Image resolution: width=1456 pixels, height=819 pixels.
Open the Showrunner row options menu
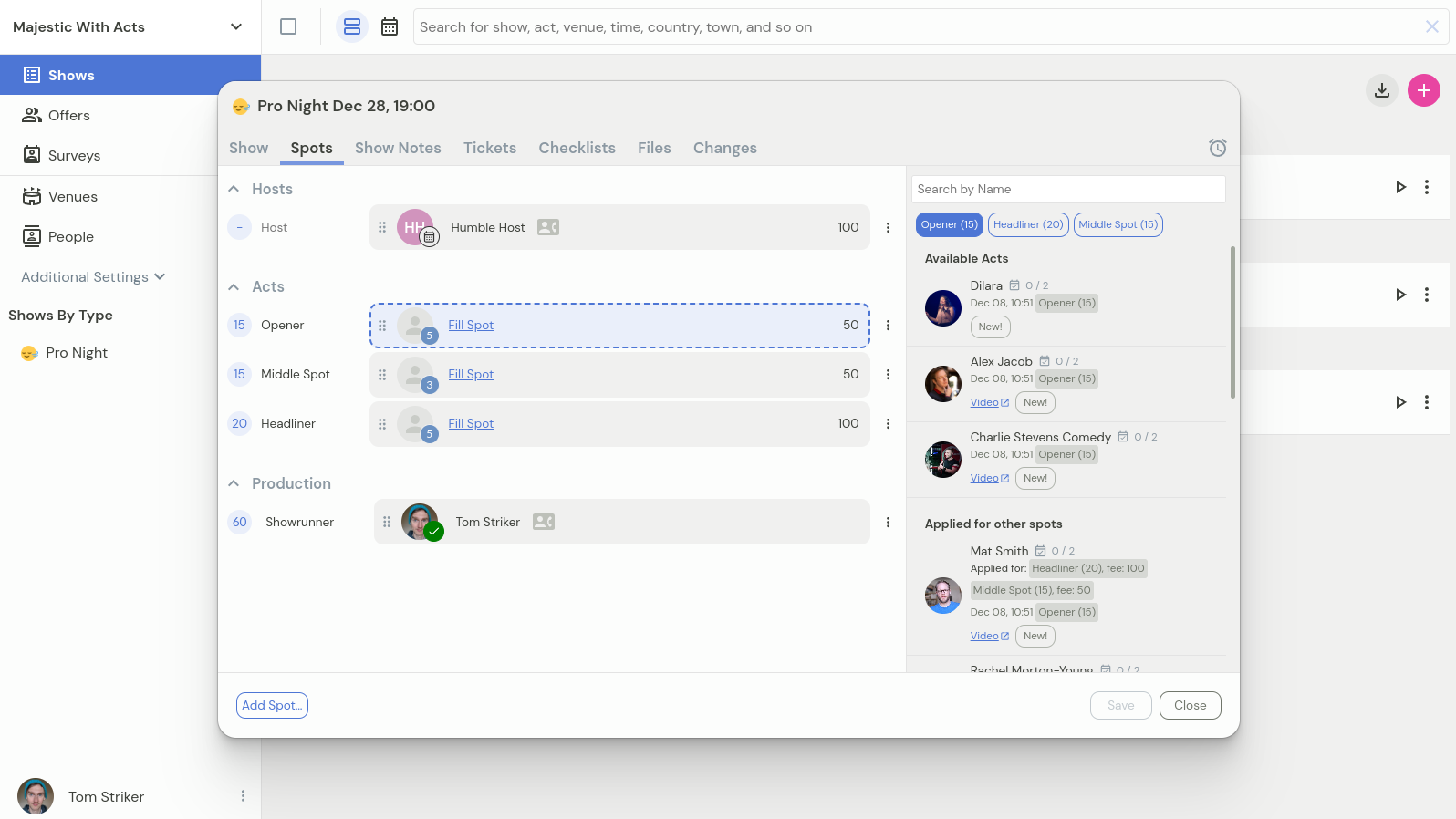[x=888, y=522]
